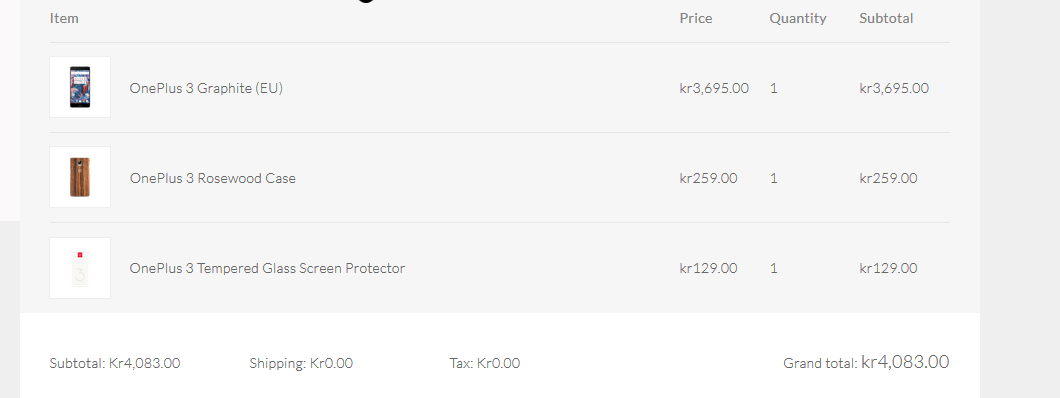Click the Subtotal: Kr4,083.00 summary text

pyautogui.click(x=115, y=364)
